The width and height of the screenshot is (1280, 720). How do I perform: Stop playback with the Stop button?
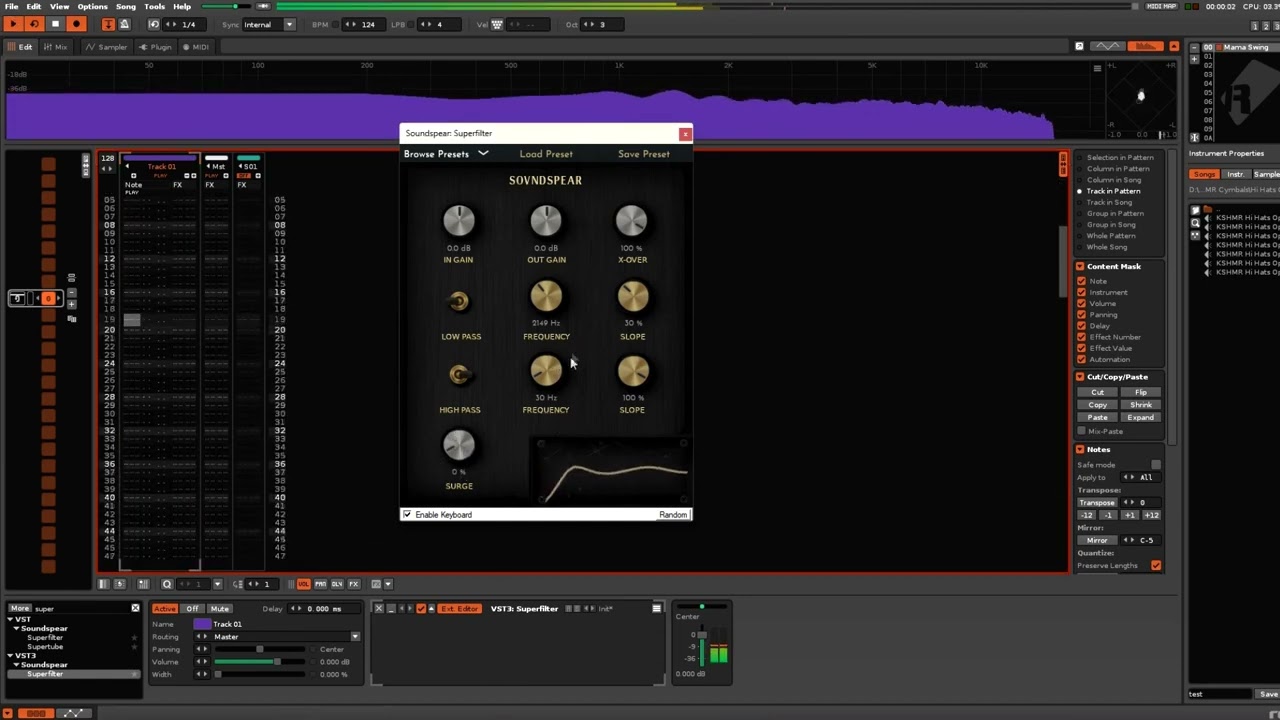click(x=55, y=24)
